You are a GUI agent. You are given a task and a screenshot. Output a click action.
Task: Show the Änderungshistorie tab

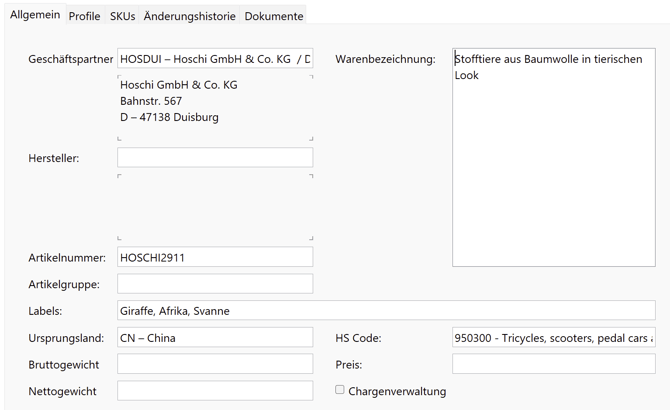pyautogui.click(x=190, y=16)
